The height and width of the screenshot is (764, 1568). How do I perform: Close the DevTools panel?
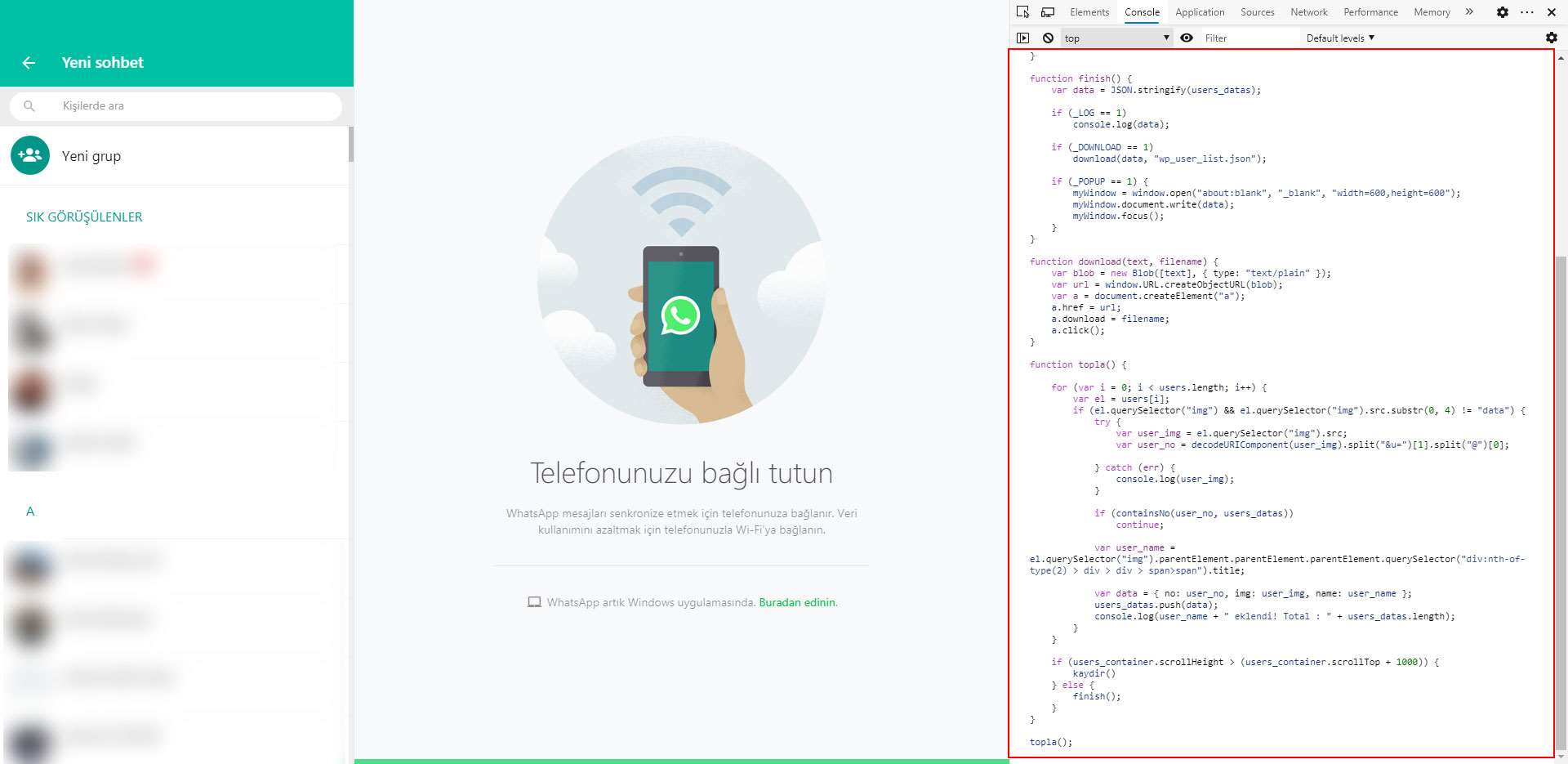[x=1552, y=12]
